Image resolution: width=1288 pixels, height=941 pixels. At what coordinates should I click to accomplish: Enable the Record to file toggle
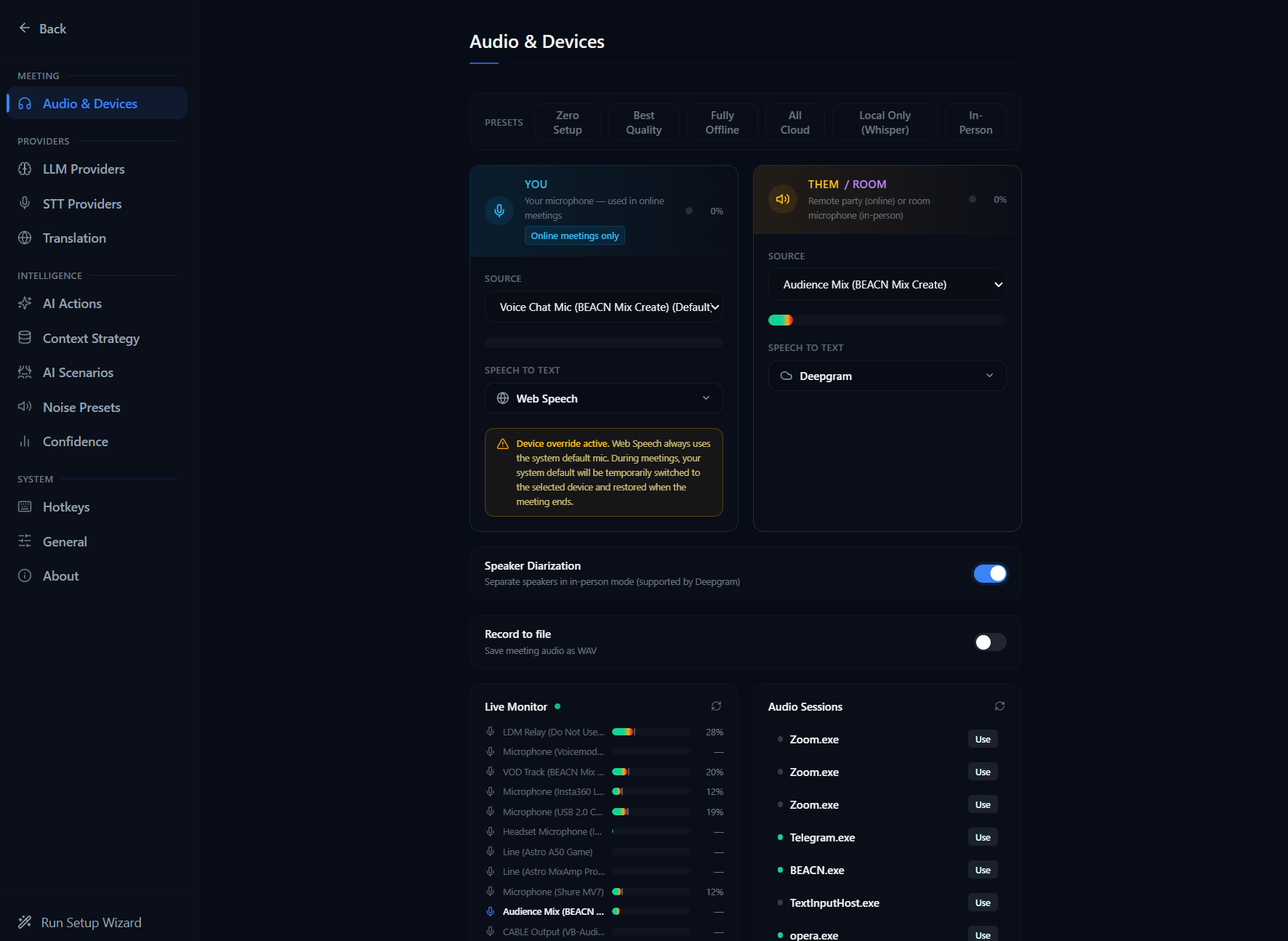pyautogui.click(x=989, y=642)
